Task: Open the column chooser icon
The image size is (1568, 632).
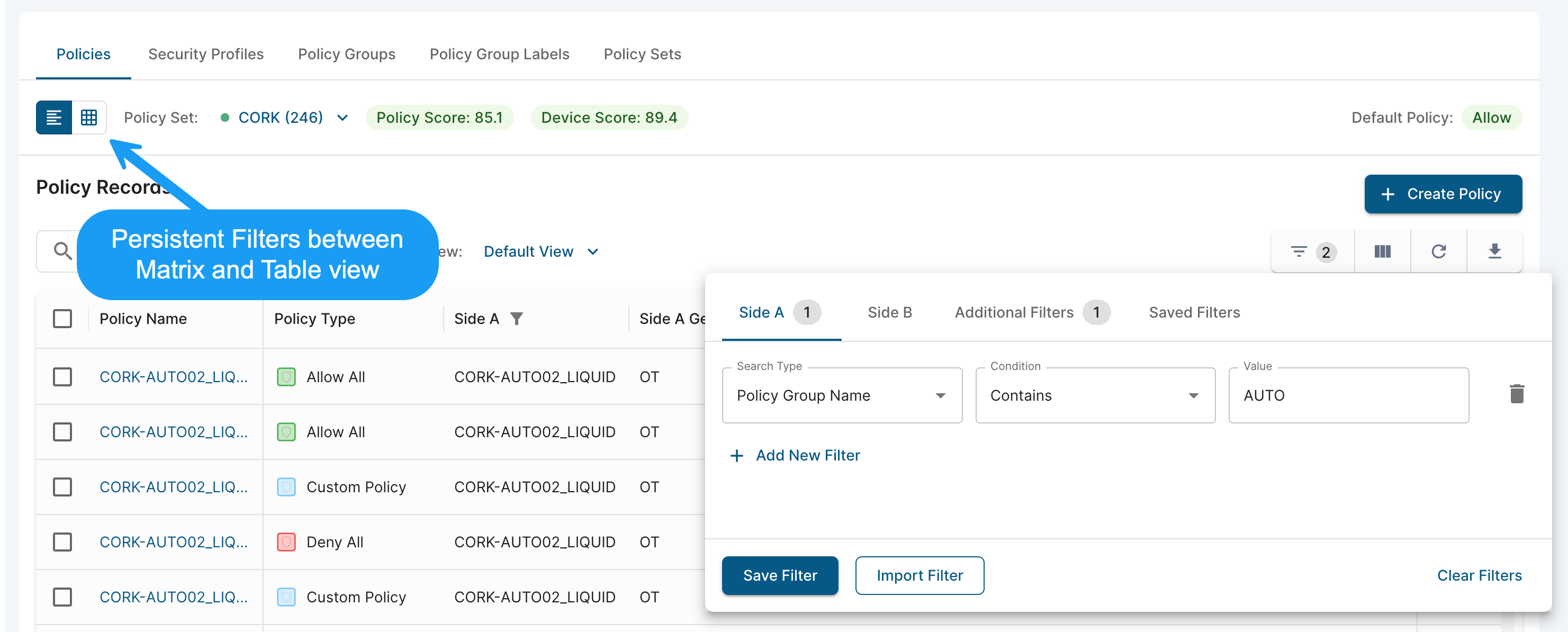Action: coord(1382,251)
